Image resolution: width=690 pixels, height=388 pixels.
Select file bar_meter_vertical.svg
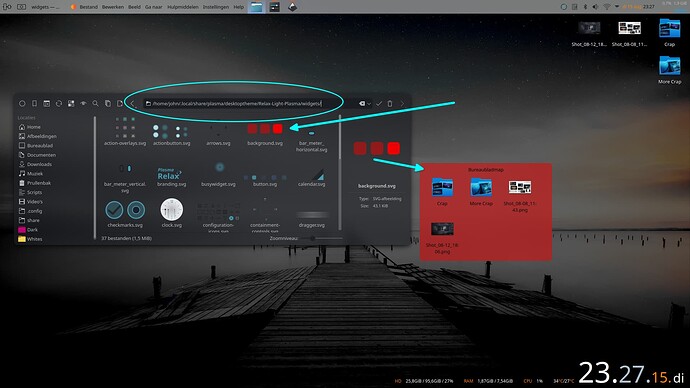[125, 177]
